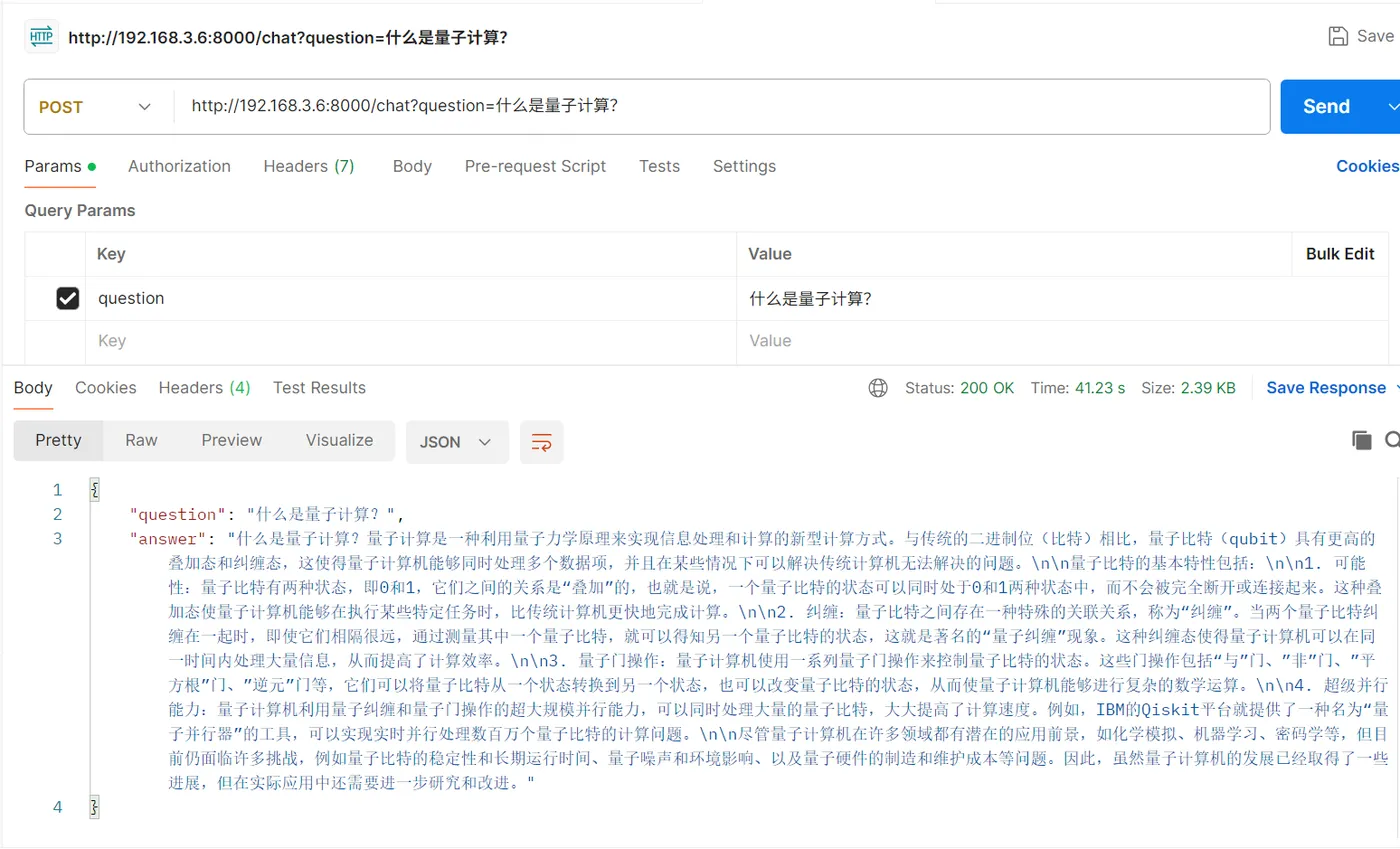Open the Test Results tab
This screenshot has width=1400, height=849.
[x=319, y=388]
